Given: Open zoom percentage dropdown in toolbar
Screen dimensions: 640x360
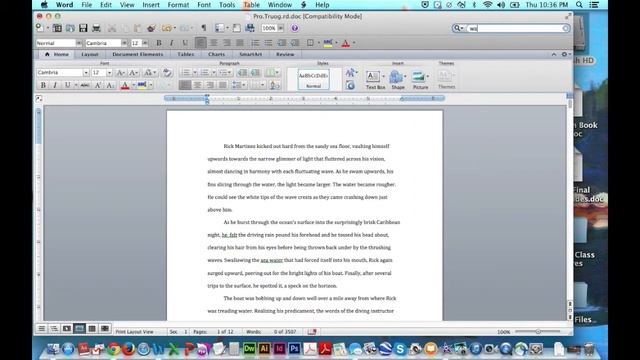Looking at the screenshot, I should 280,28.
